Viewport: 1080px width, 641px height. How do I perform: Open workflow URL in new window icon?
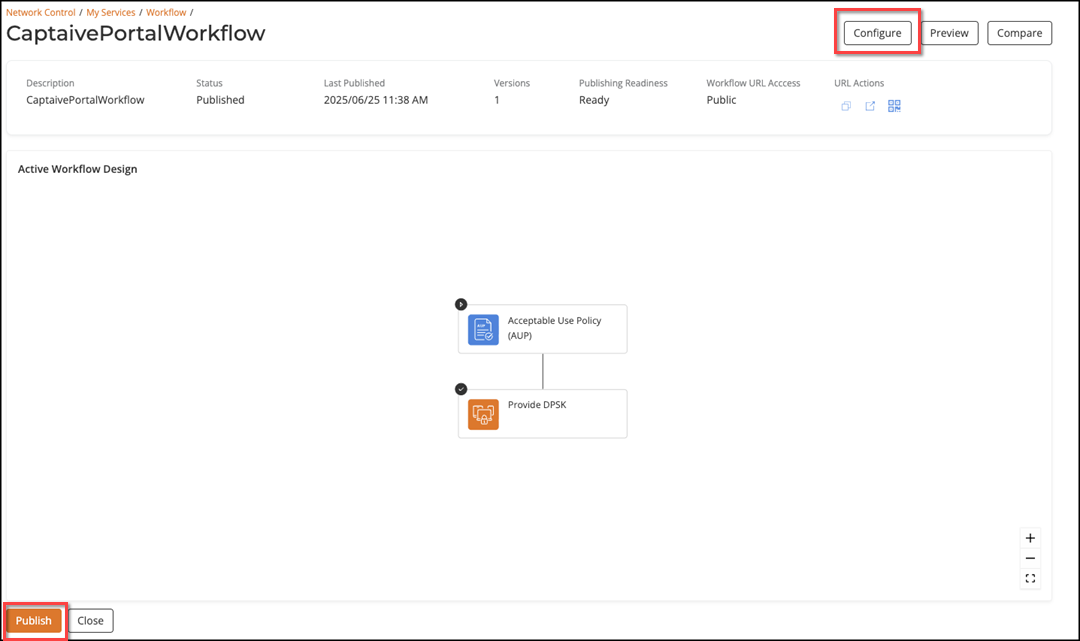[x=870, y=106]
